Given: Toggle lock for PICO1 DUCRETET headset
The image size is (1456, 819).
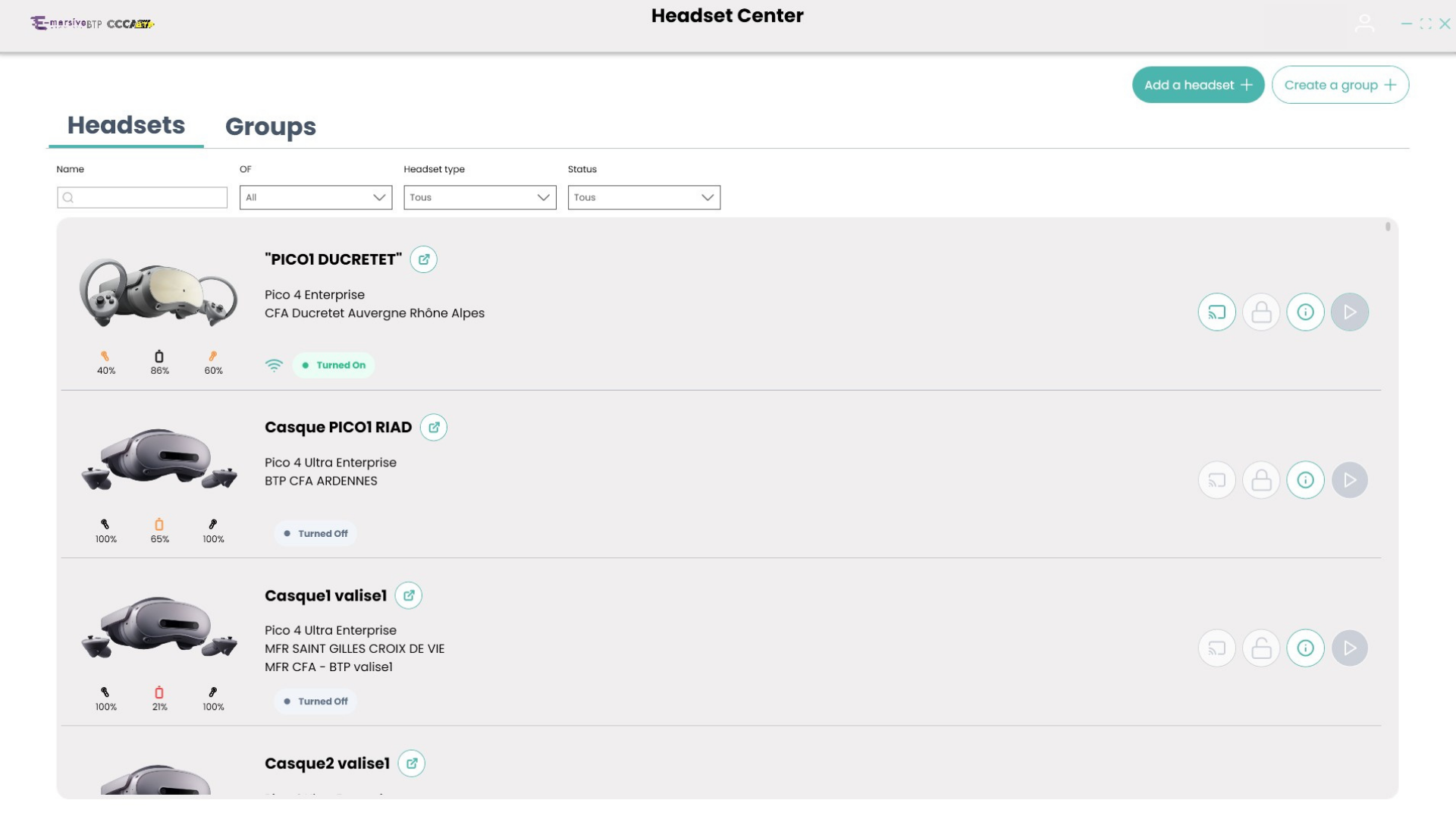Looking at the screenshot, I should 1261,312.
